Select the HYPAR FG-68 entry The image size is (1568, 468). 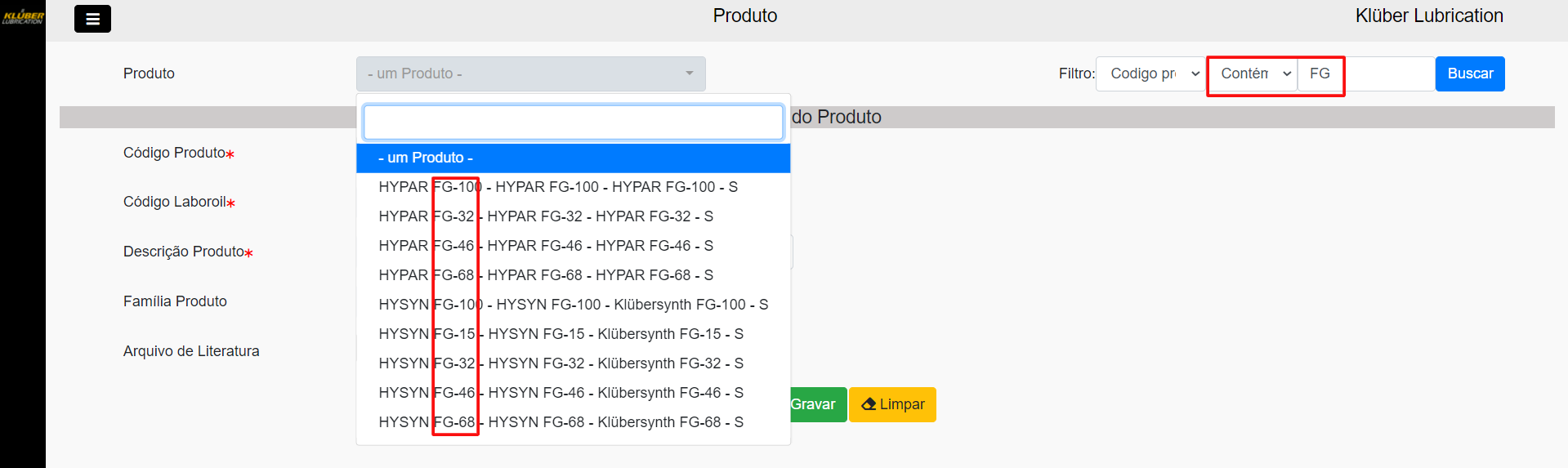pos(546,275)
